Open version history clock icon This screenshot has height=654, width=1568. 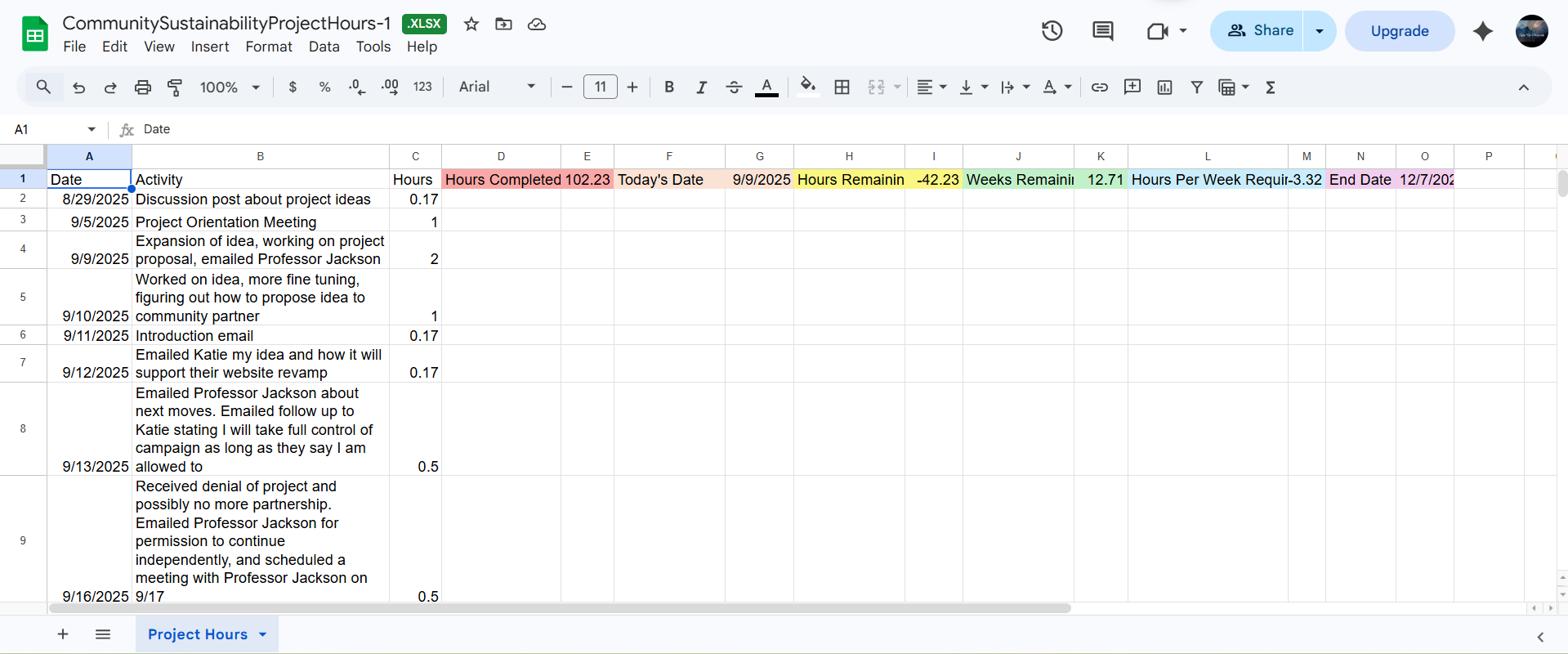(x=1052, y=31)
